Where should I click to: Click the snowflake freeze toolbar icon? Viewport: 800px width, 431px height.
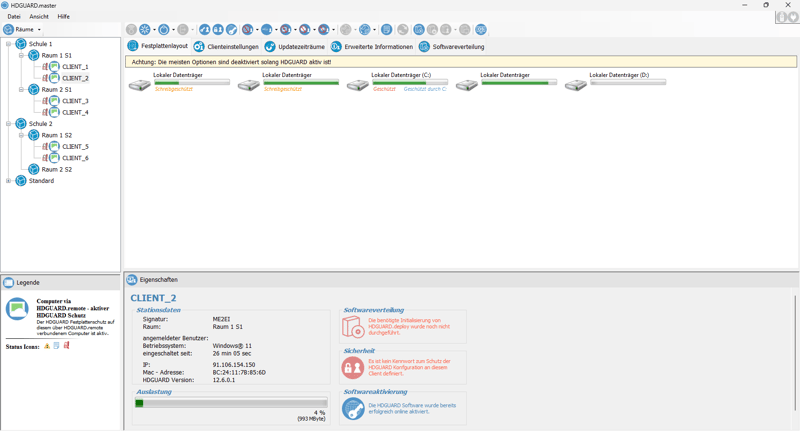tap(145, 30)
